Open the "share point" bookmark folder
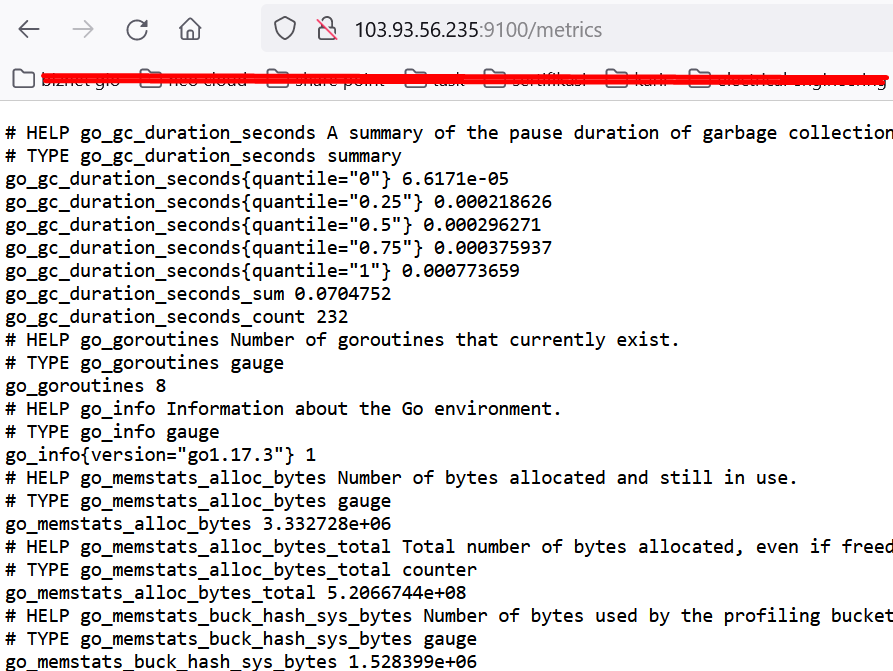Image resolution: width=893 pixels, height=671 pixels. (325, 80)
